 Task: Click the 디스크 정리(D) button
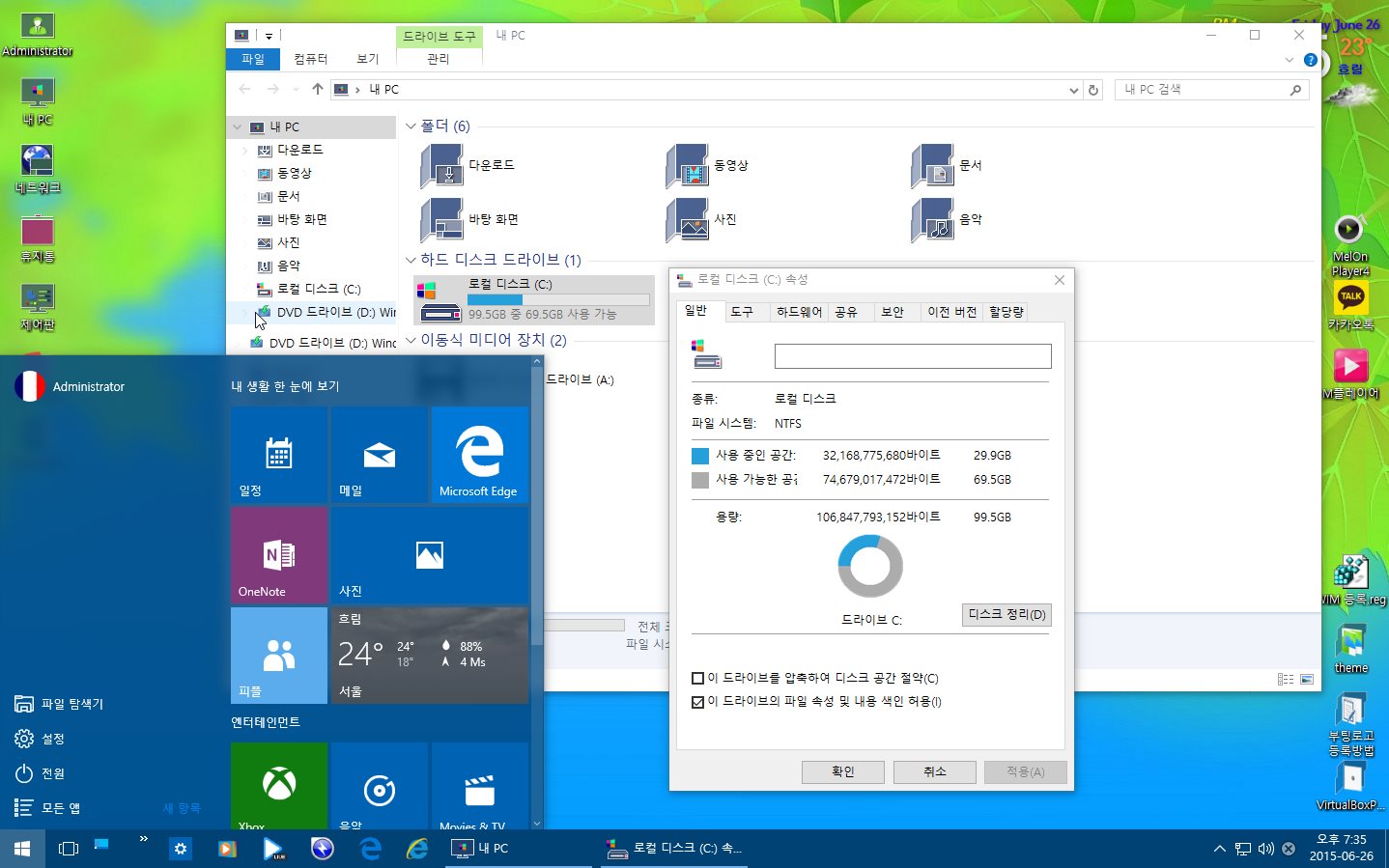tap(1006, 615)
